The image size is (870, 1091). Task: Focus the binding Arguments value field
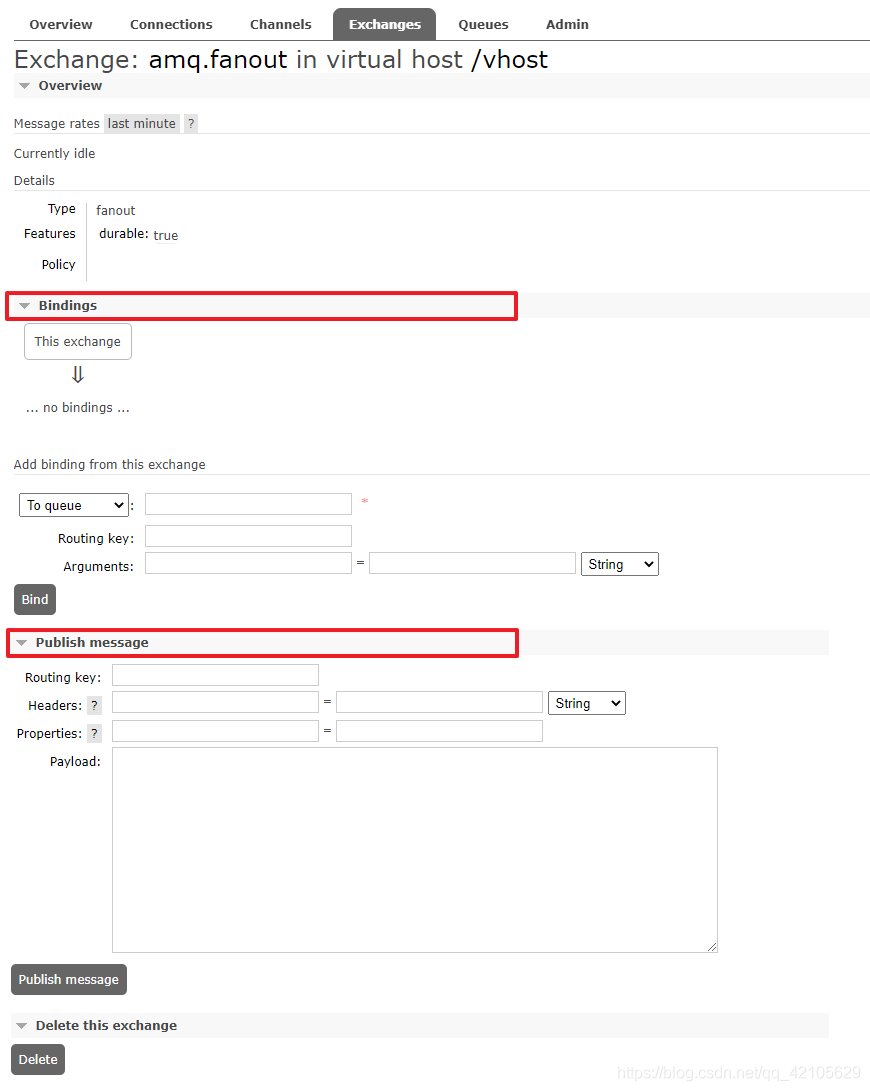tap(473, 563)
